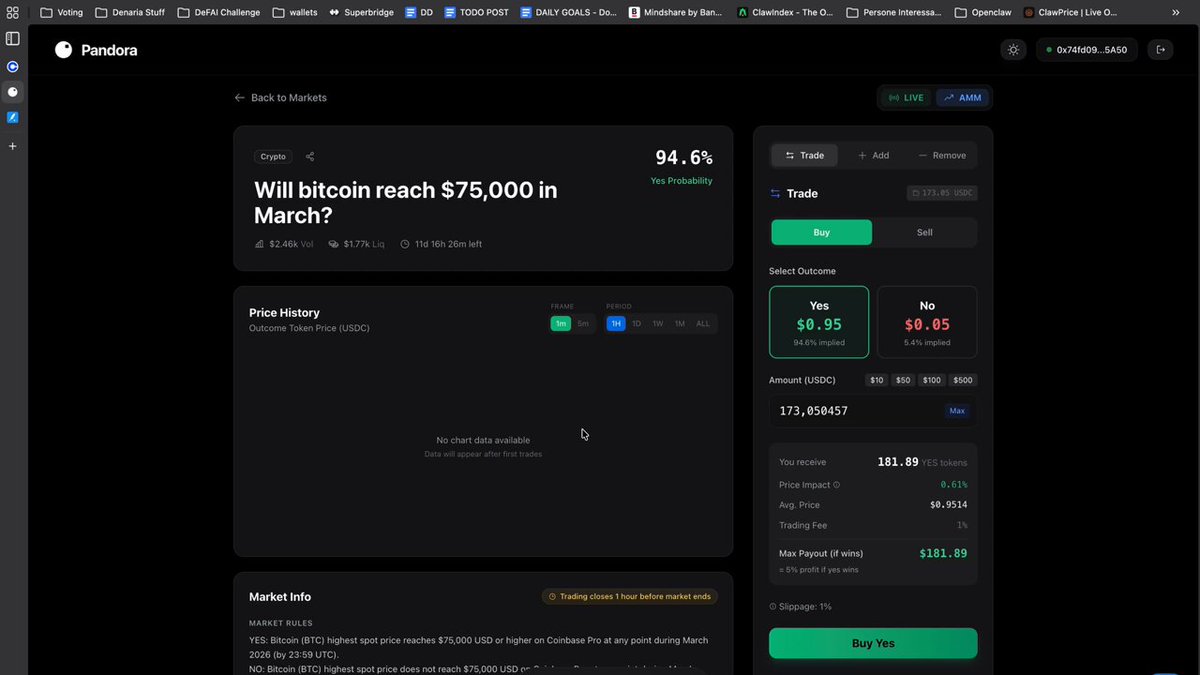Screen dimensions: 1200x675
Task: Open the Slippage 1% setting
Action: (x=800, y=606)
